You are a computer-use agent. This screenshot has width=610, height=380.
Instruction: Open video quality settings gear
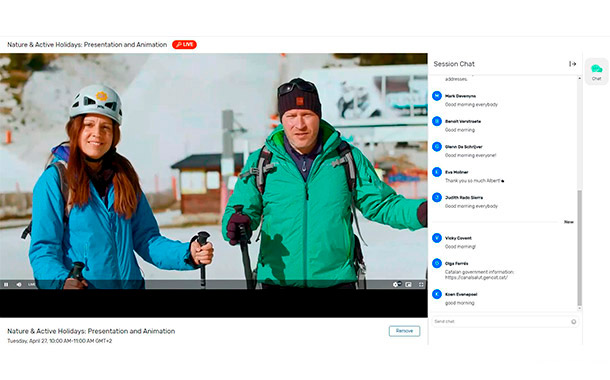(396, 285)
